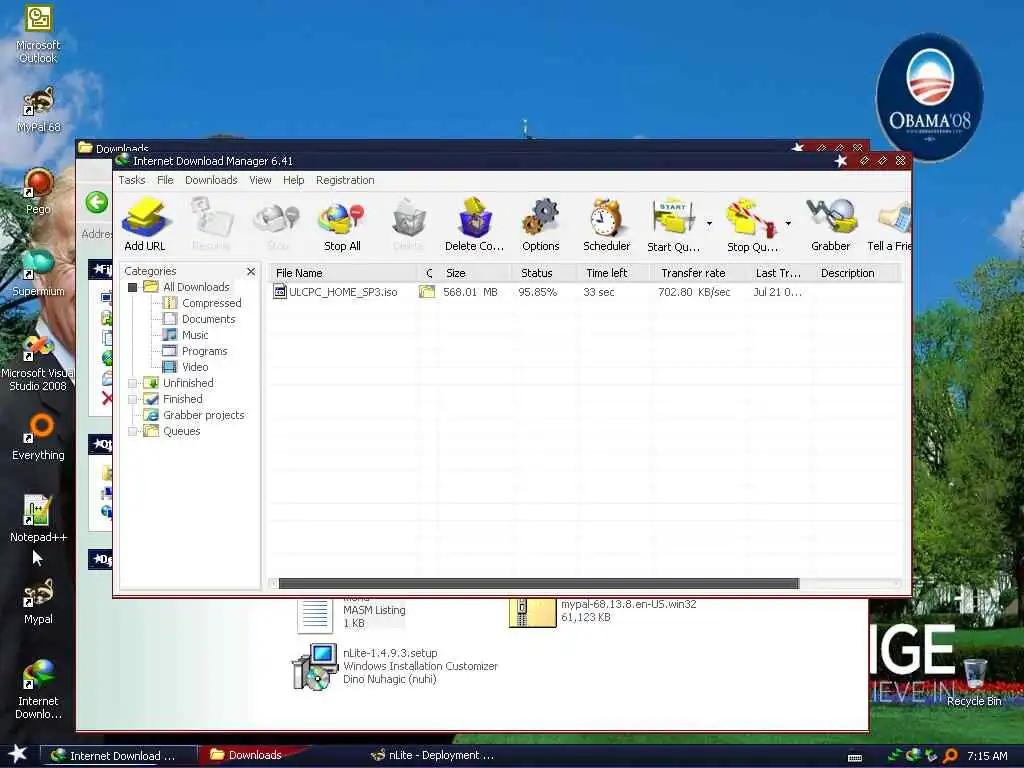Click the Stop Queue toolbar icon

point(752,224)
